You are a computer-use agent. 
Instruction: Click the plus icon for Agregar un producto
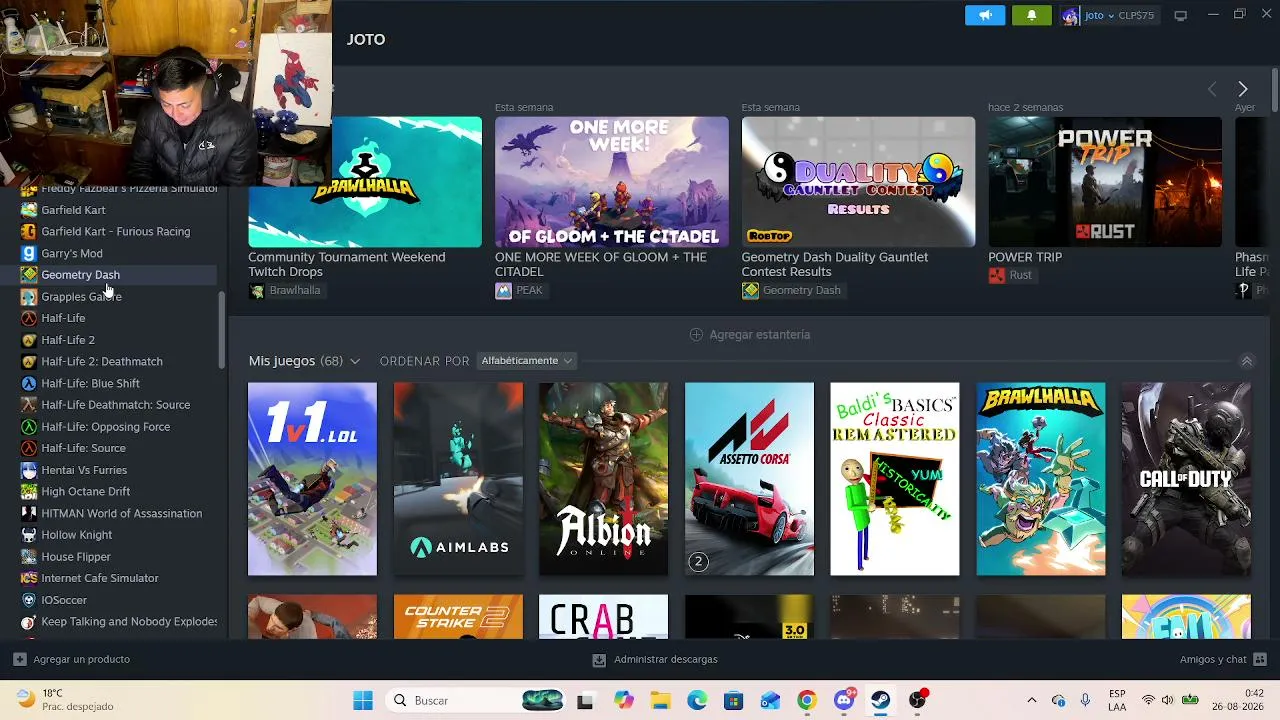tap(20, 659)
